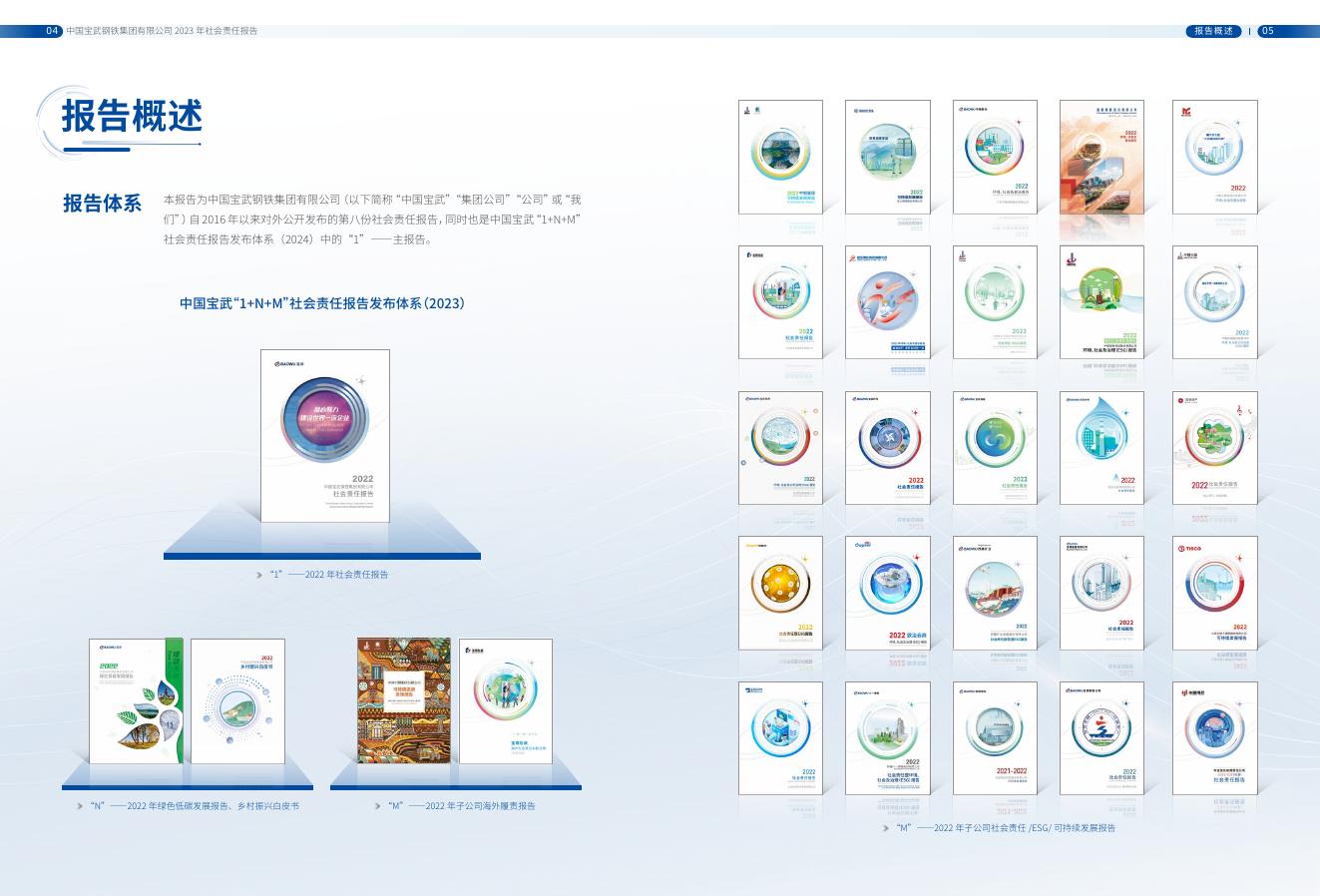This screenshot has width=1320, height=896.
Task: Select the cover with aerial plant photo in yellow-green ring
Action: pyautogui.click(x=780, y=157)
